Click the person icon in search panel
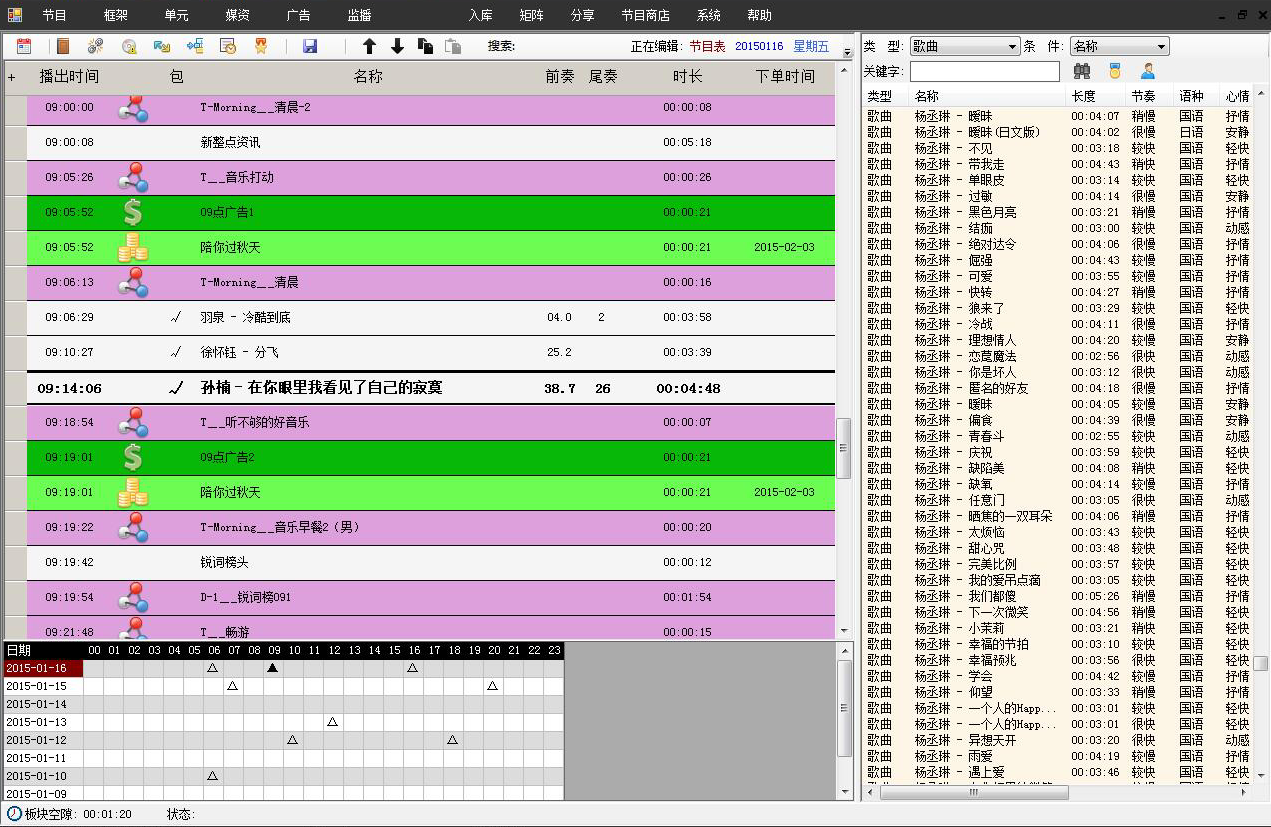This screenshot has width=1271, height=827. [1148, 71]
